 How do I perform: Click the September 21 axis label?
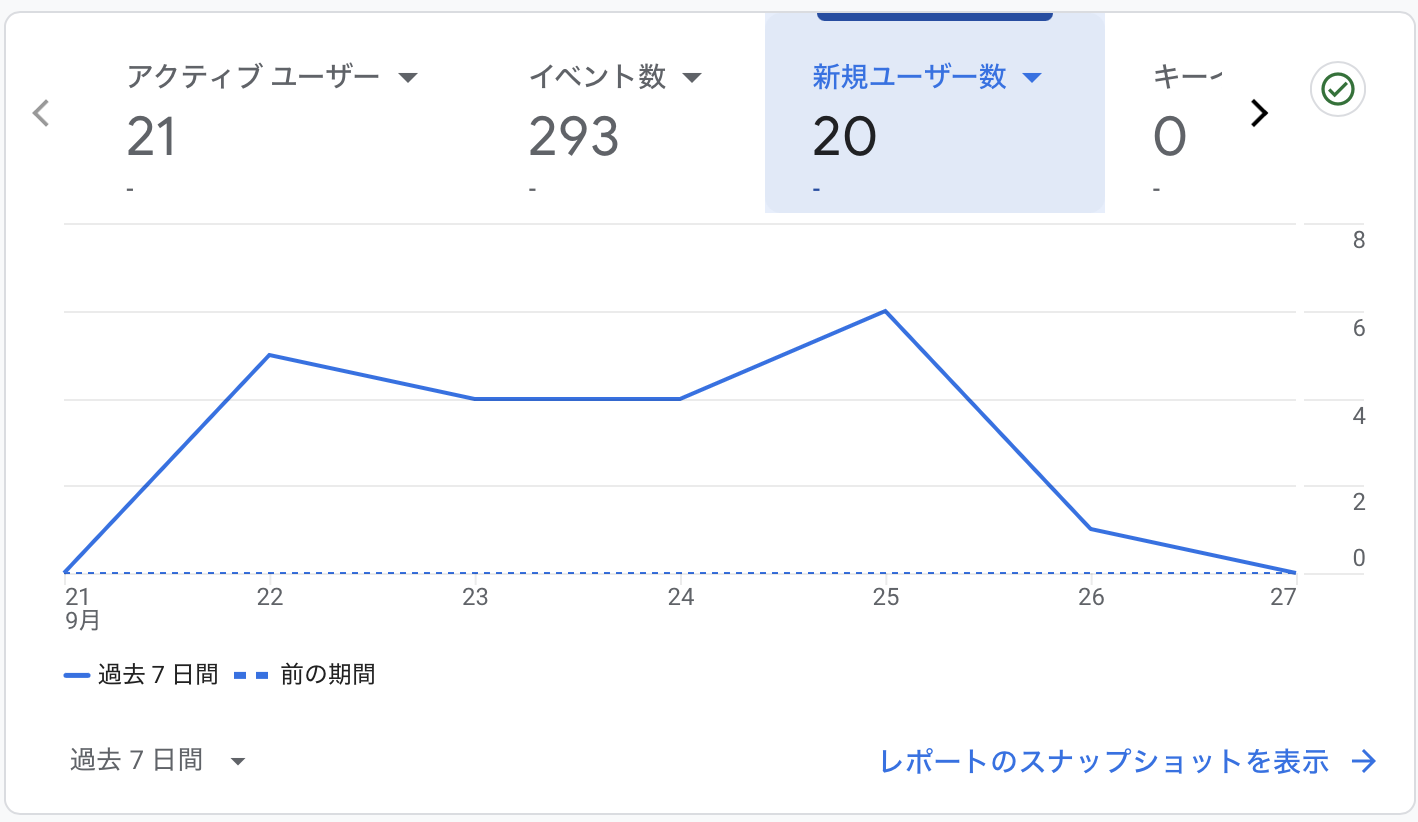[x=77, y=597]
